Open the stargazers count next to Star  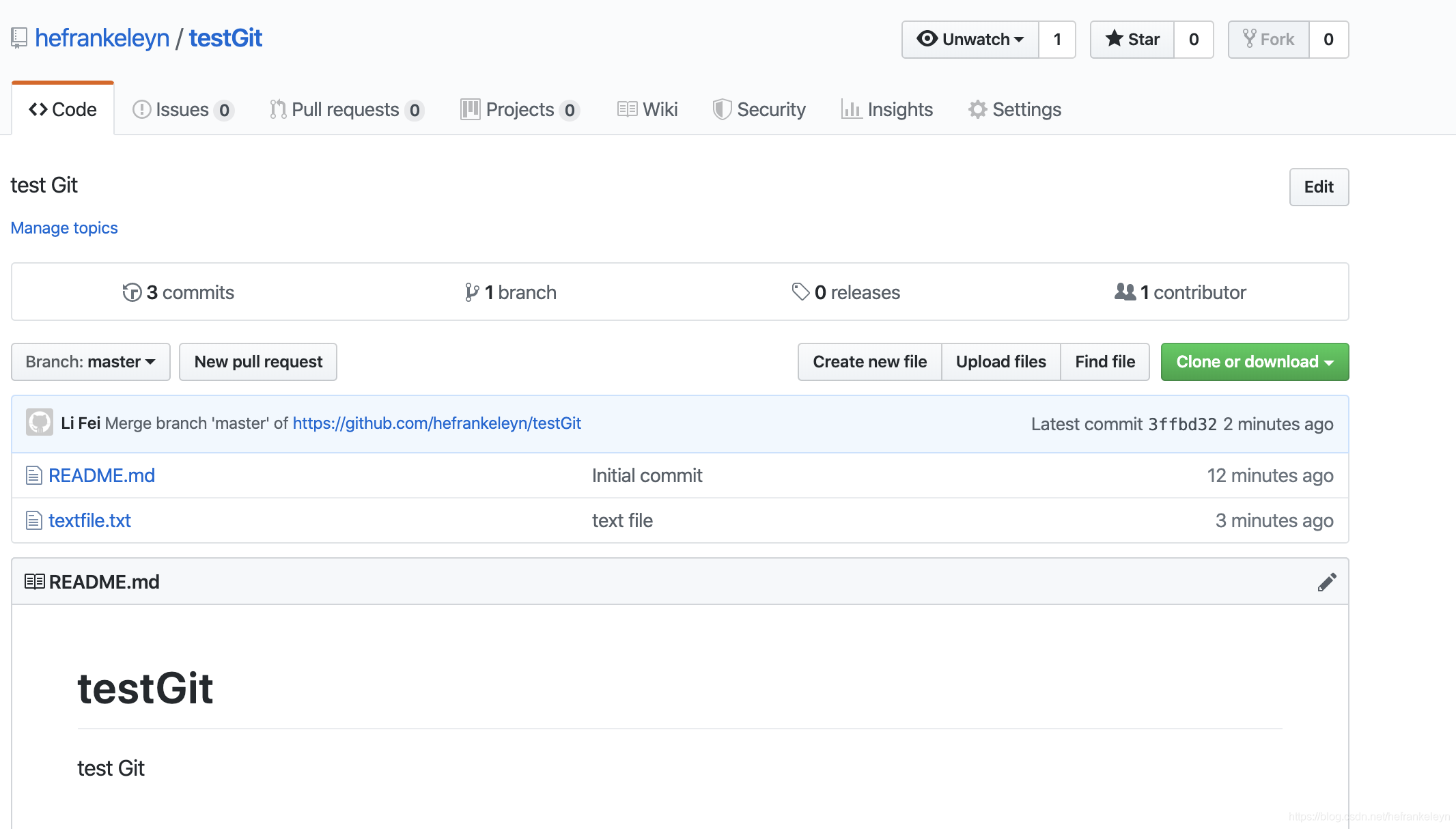[x=1193, y=40]
